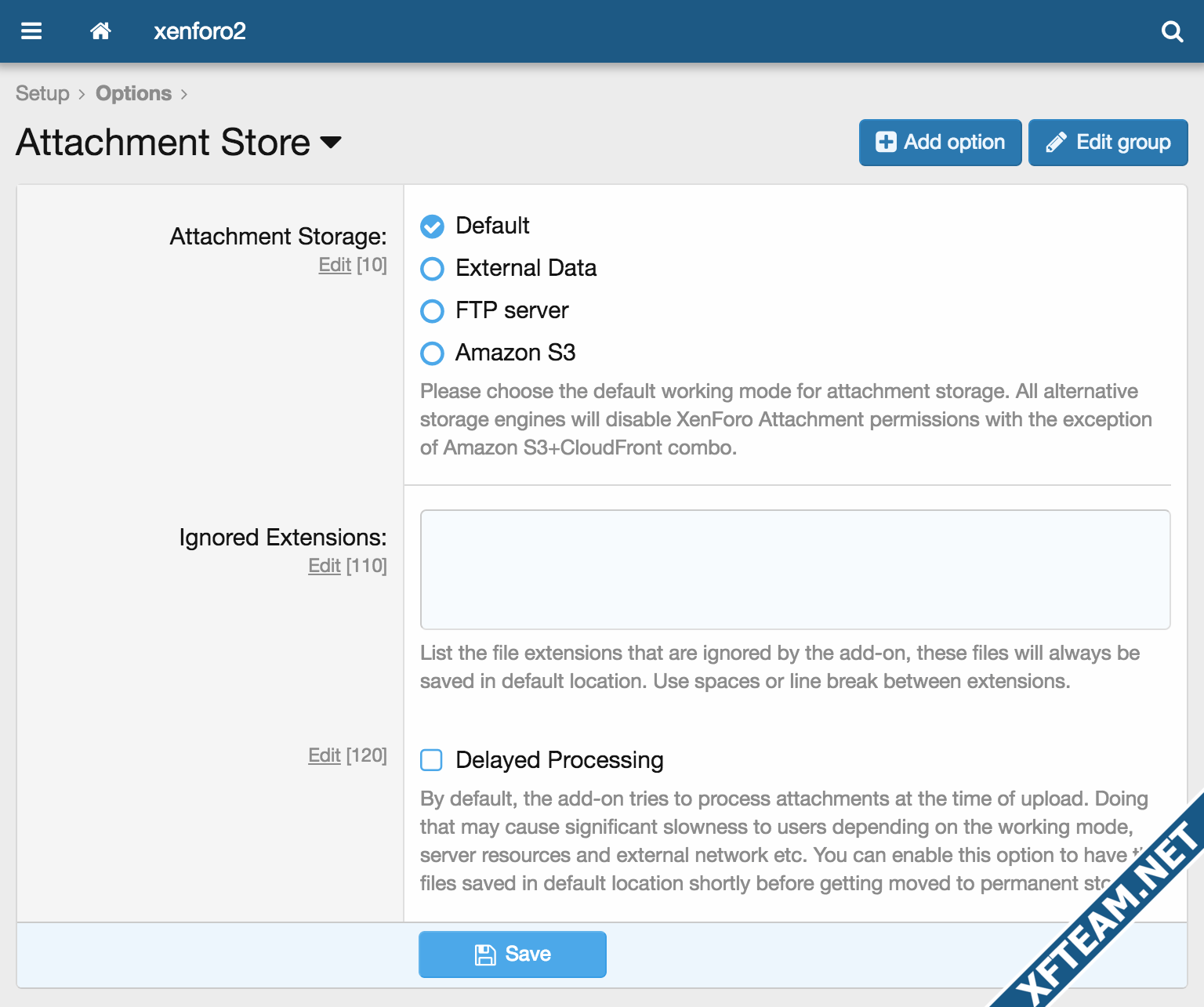Go to the home dashboard icon
The width and height of the screenshot is (1204, 1007).
coord(100,31)
